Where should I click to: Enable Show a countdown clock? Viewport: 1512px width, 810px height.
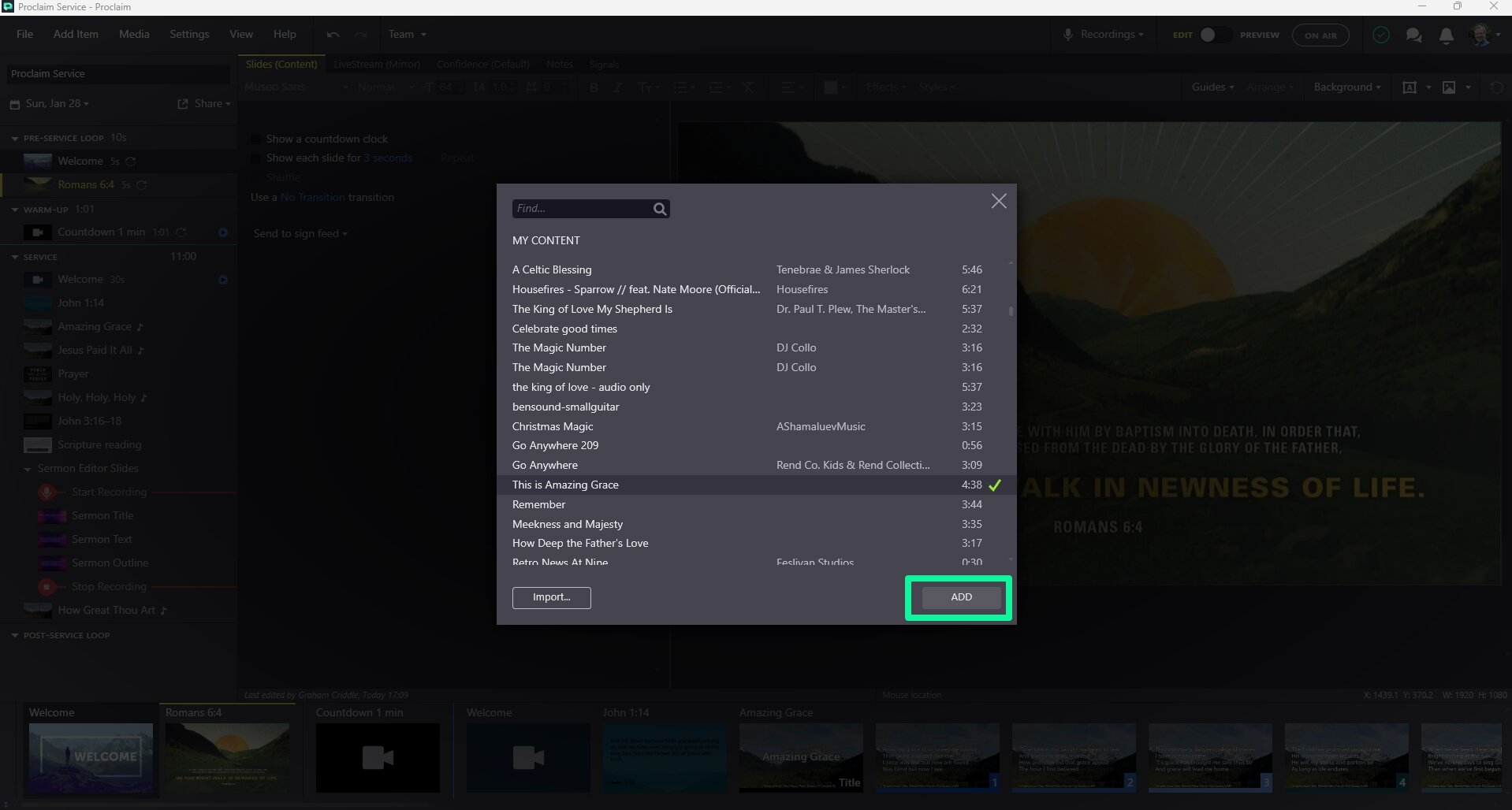click(x=255, y=139)
